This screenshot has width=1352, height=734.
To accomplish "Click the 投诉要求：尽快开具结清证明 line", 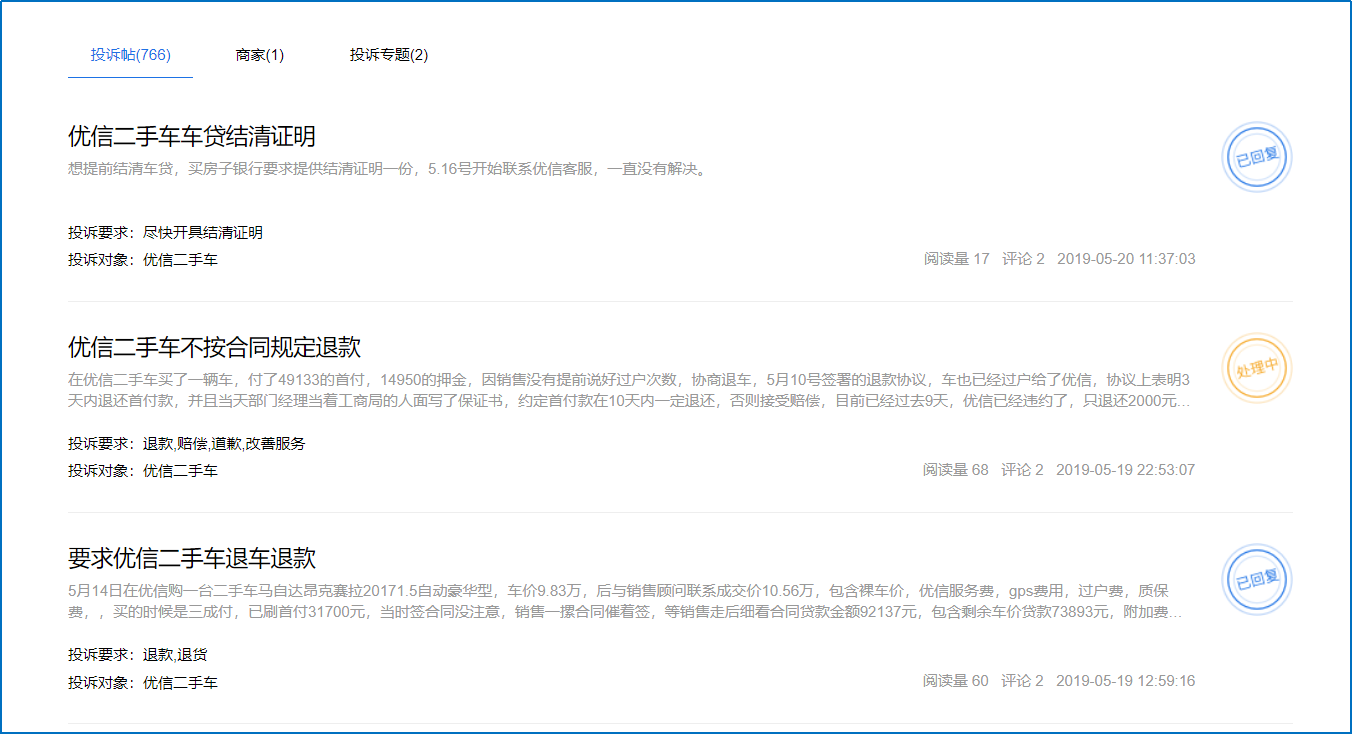I will click(166, 233).
